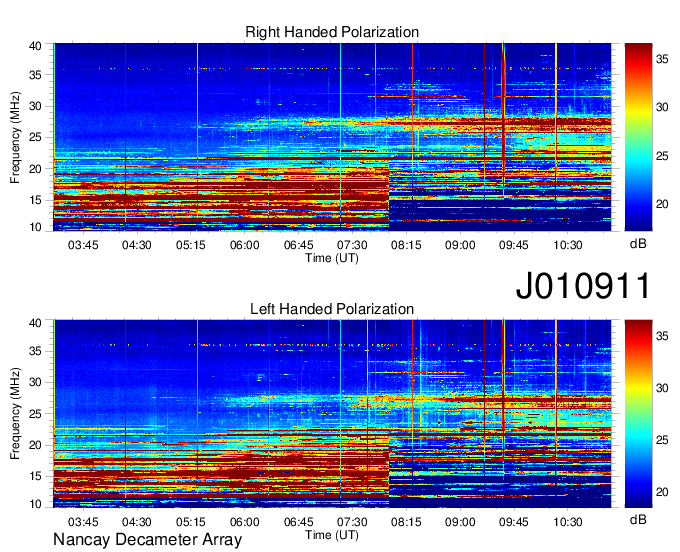Click the 30 dB tick on lower color bar

[662, 388]
